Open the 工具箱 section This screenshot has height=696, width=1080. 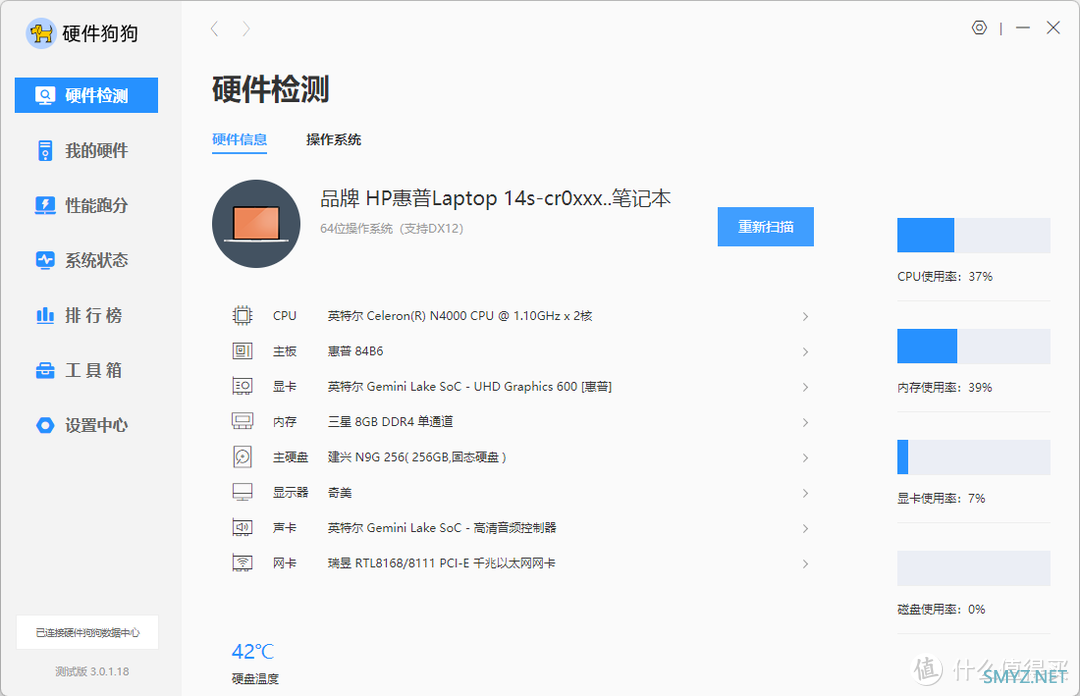click(x=86, y=371)
